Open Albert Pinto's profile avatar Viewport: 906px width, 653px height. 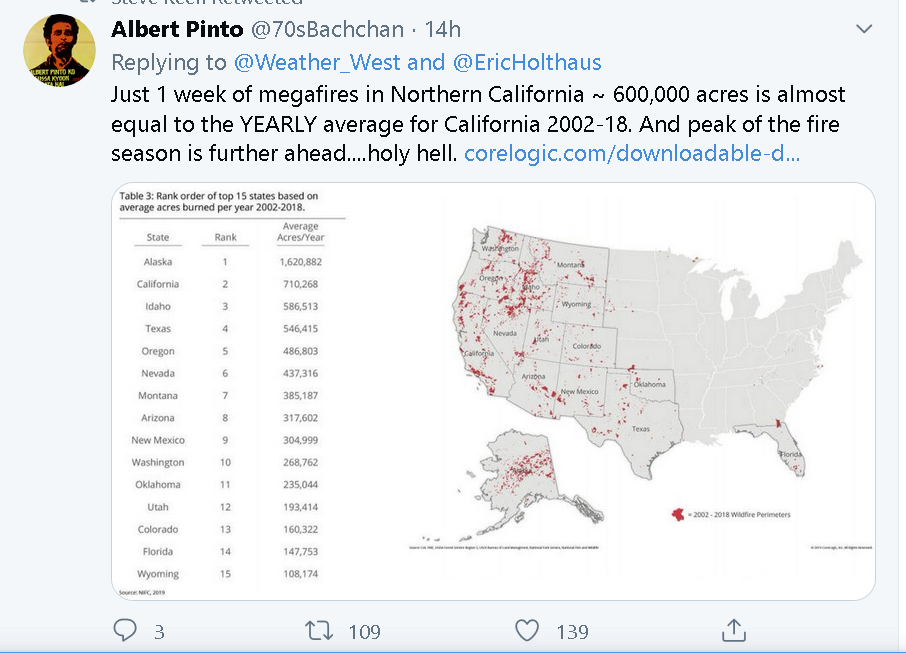(60, 50)
